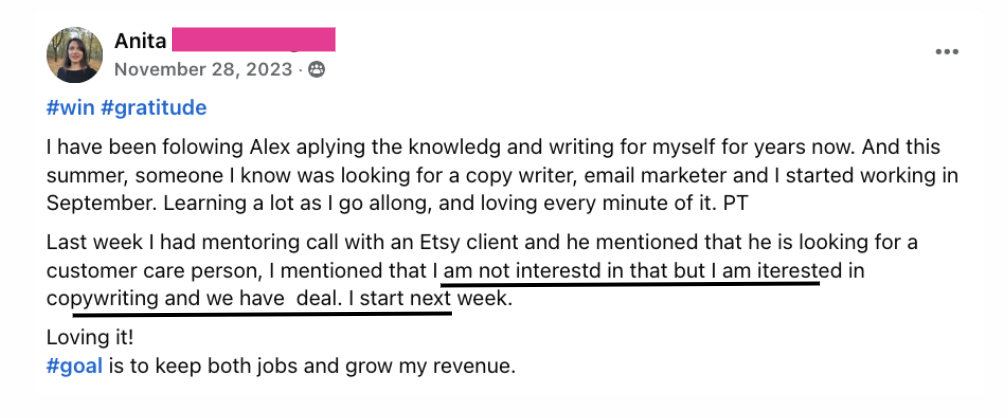
Task: Click the "Loving it!" line
Action: tap(90, 339)
